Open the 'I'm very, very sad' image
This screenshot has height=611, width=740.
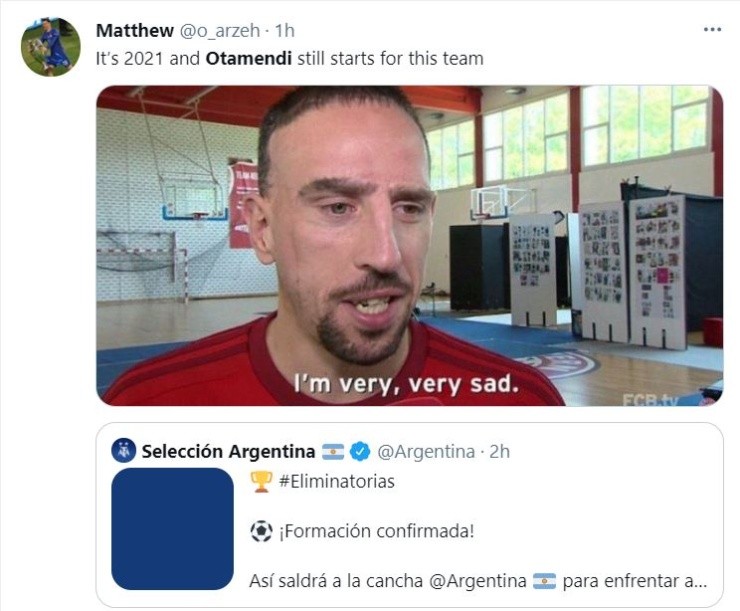410,245
